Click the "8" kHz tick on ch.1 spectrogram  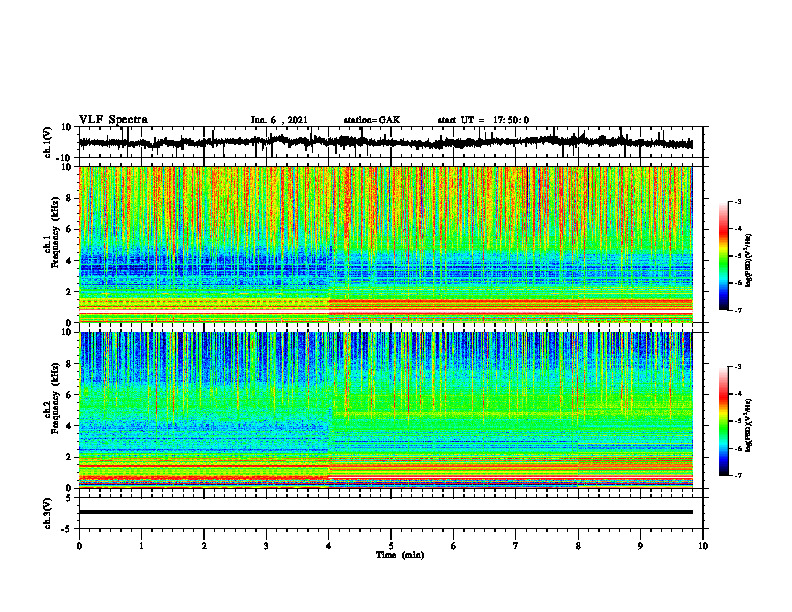point(69,198)
